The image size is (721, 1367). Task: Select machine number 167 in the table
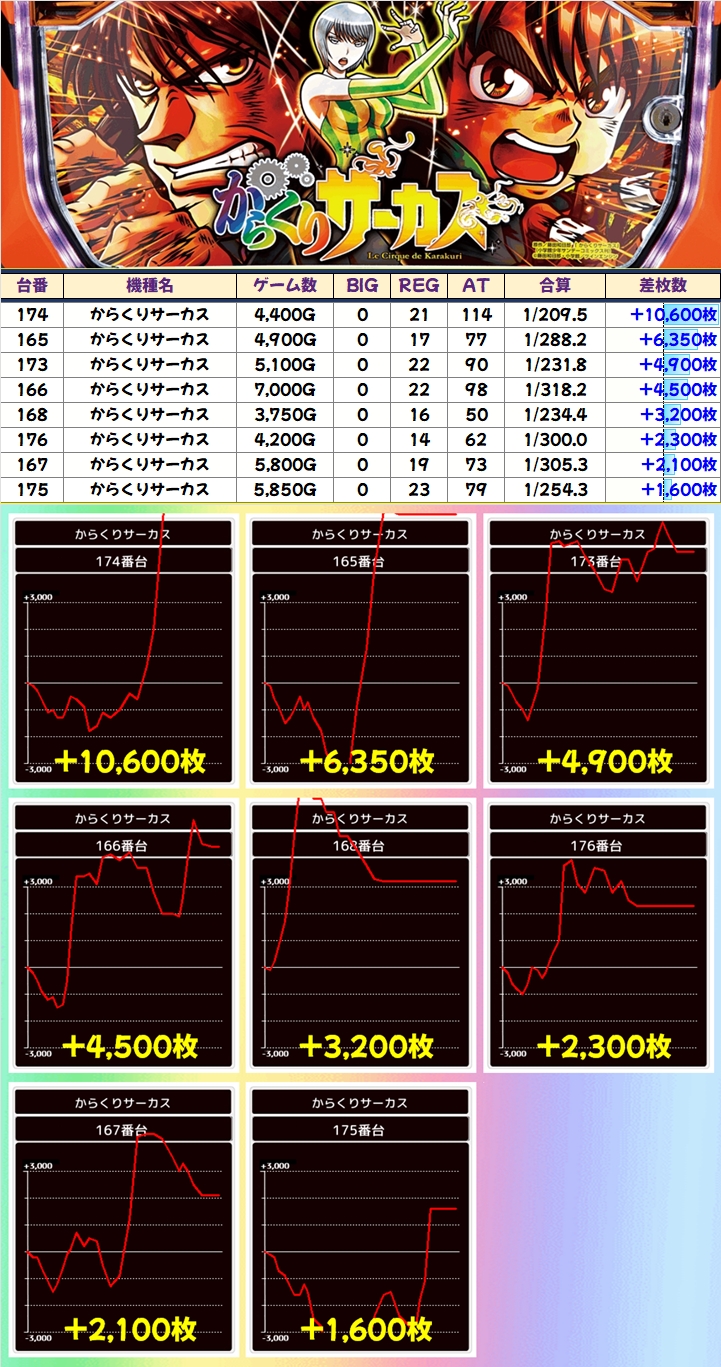click(32, 464)
